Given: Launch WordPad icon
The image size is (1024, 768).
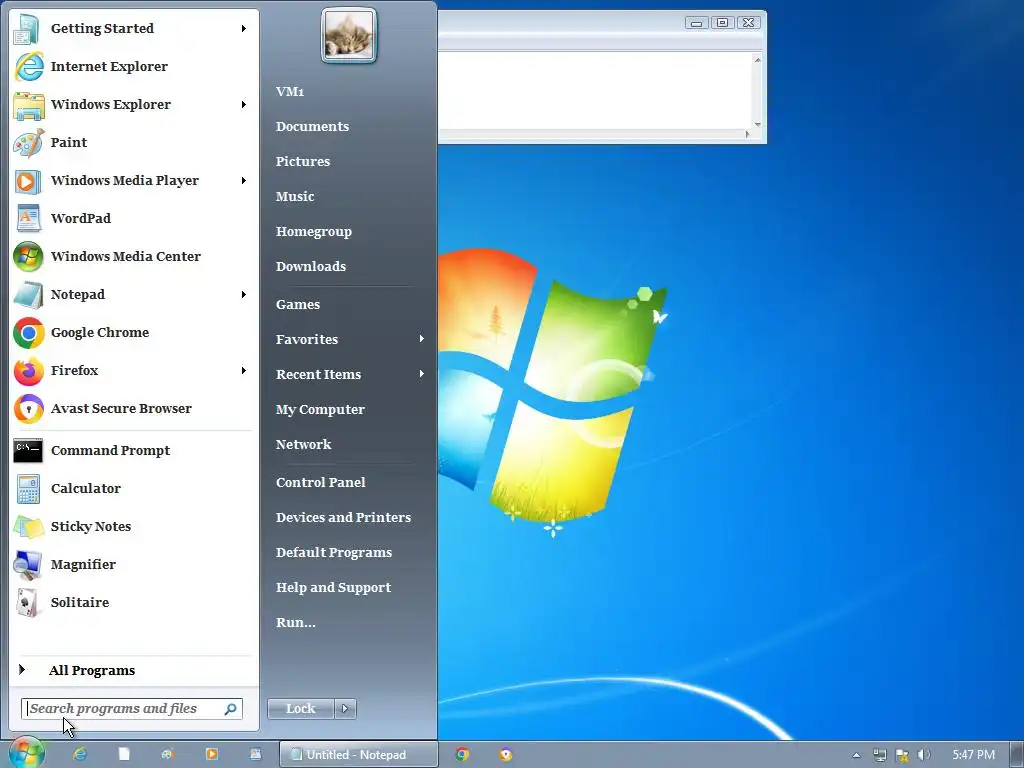Looking at the screenshot, I should click(28, 219).
